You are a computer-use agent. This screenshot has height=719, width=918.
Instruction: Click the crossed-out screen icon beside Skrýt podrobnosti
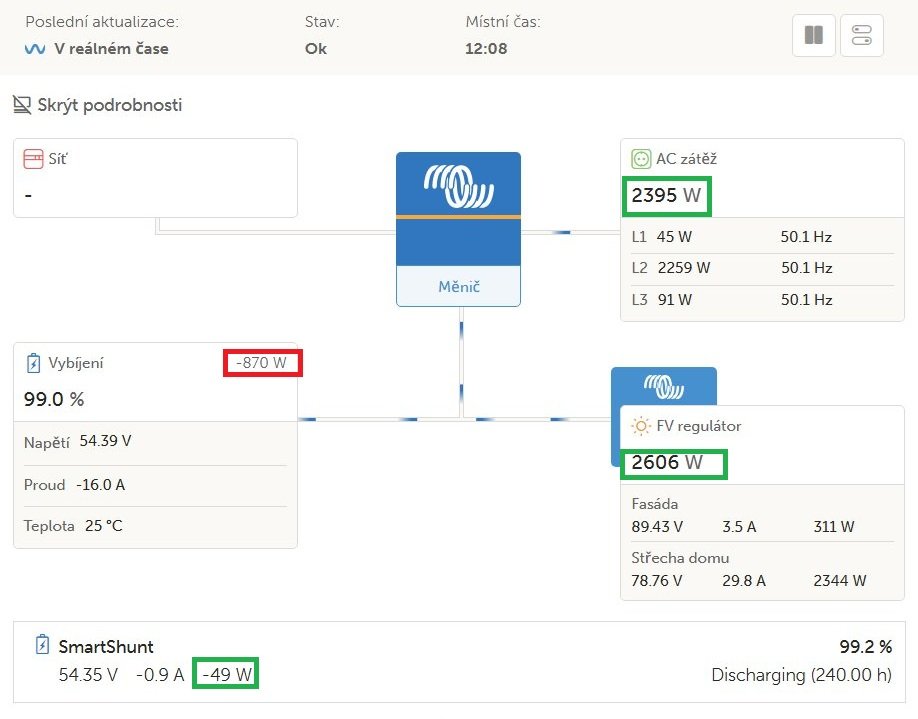[x=22, y=105]
